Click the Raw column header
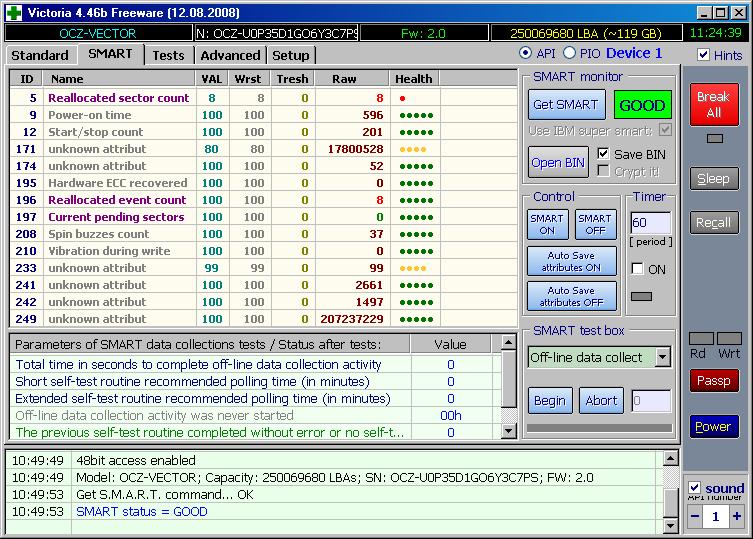Screen dimensions: 753x539 352,79
